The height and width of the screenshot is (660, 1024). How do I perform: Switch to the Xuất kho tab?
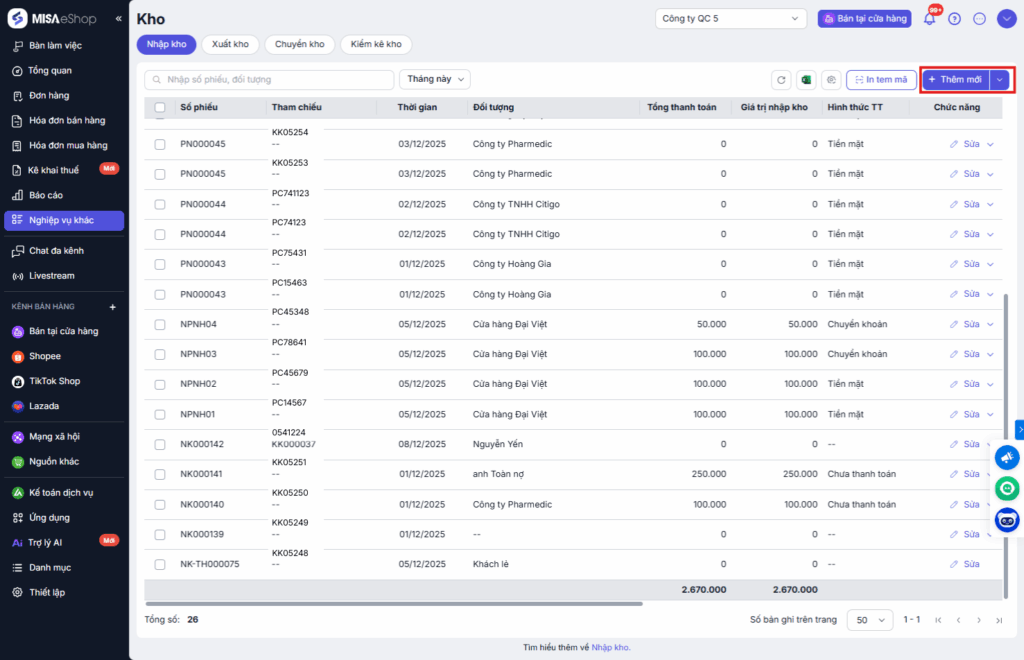pos(230,44)
